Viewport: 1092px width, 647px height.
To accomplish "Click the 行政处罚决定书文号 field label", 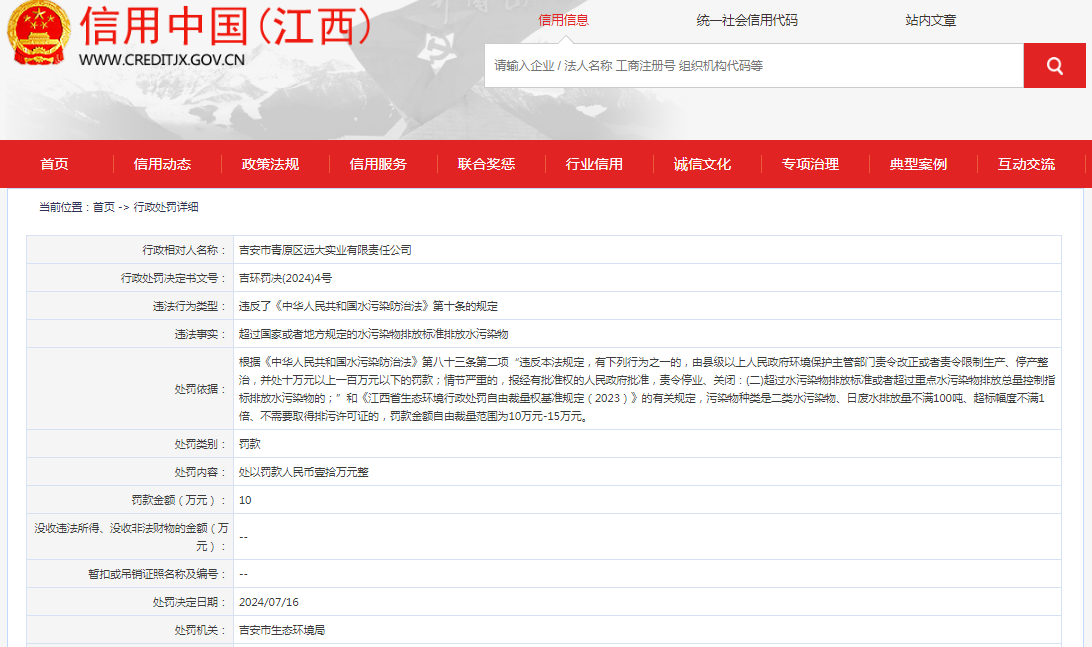I will (x=174, y=278).
